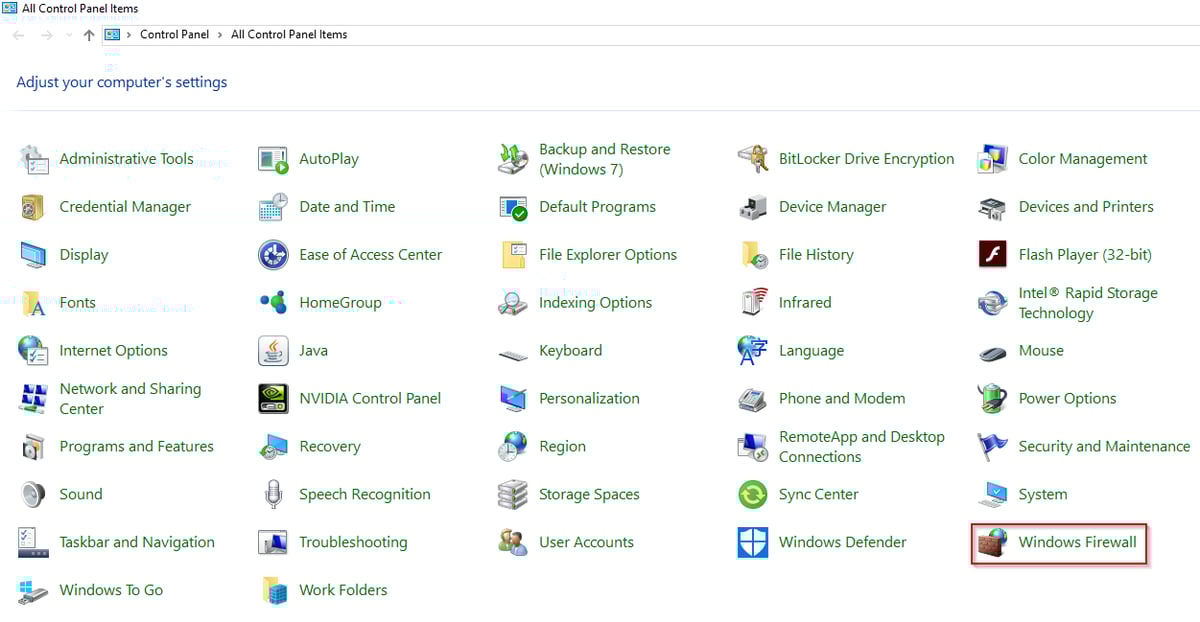
Task: Click All Control Panel Items breadcrumb
Action: tap(289, 34)
